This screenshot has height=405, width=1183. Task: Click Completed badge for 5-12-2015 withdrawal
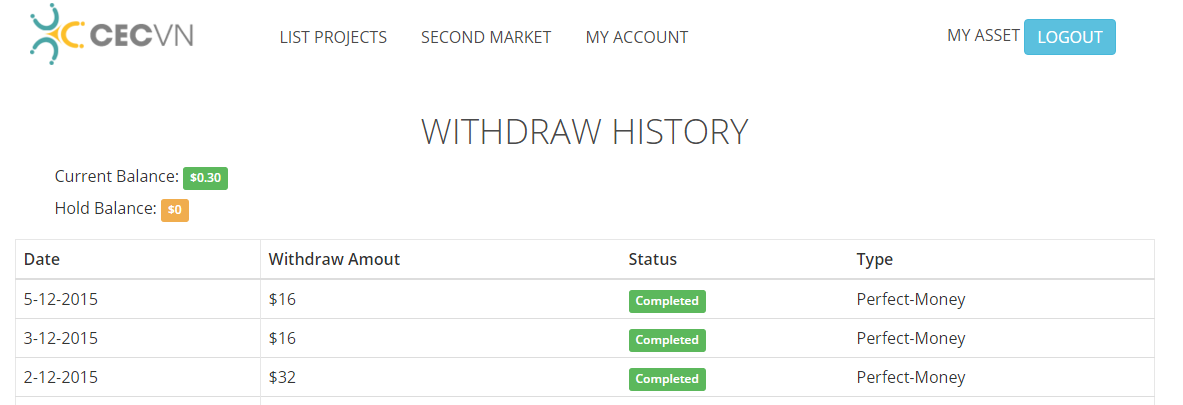click(x=667, y=301)
